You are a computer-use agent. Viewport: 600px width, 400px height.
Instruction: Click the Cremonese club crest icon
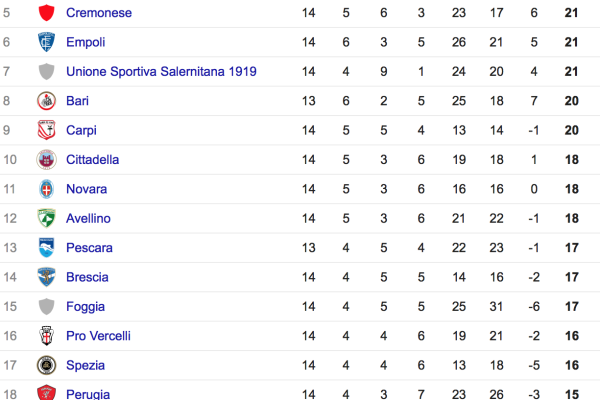pos(45,13)
